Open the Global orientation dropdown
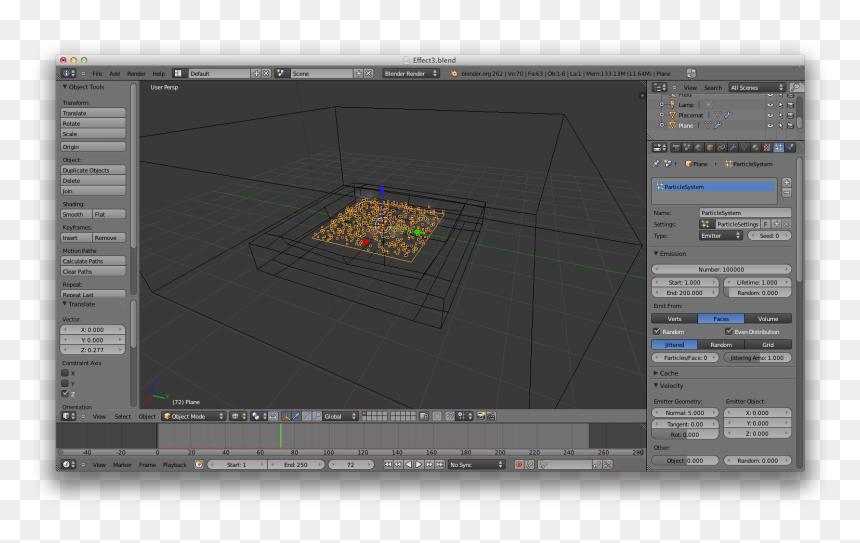Viewport: 860px width, 543px height. 341,416
